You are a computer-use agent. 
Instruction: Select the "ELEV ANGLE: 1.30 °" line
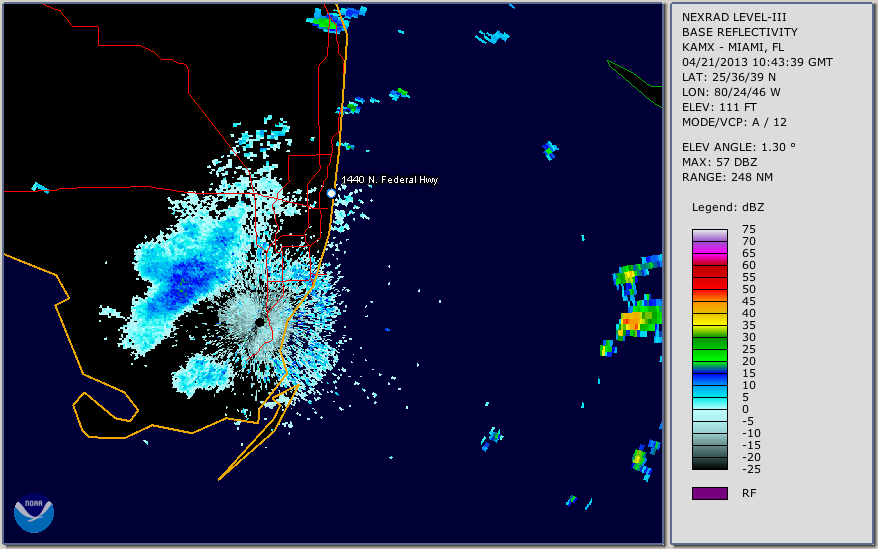[x=739, y=147]
